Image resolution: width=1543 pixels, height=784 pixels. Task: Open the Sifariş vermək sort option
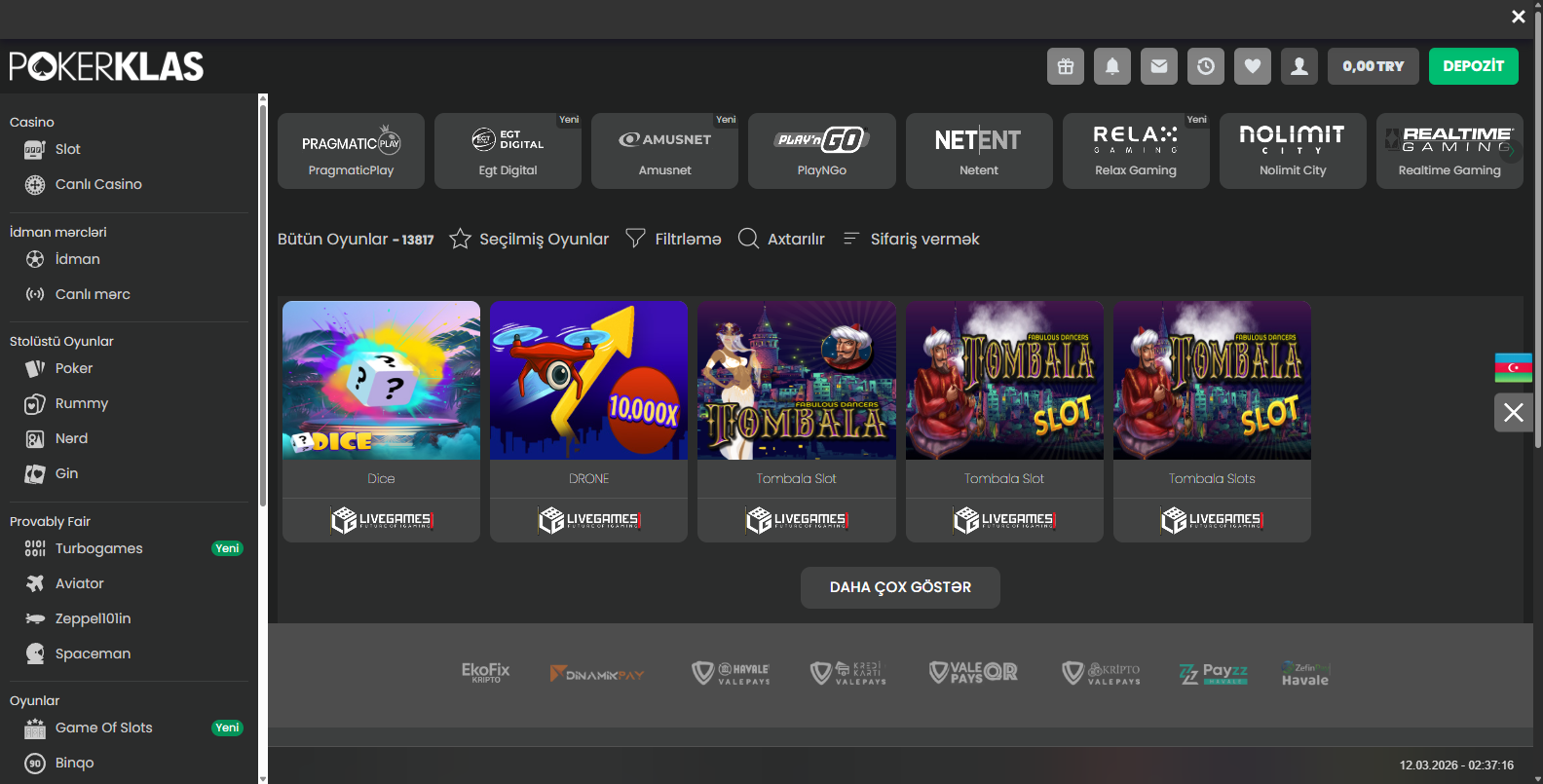tap(911, 239)
